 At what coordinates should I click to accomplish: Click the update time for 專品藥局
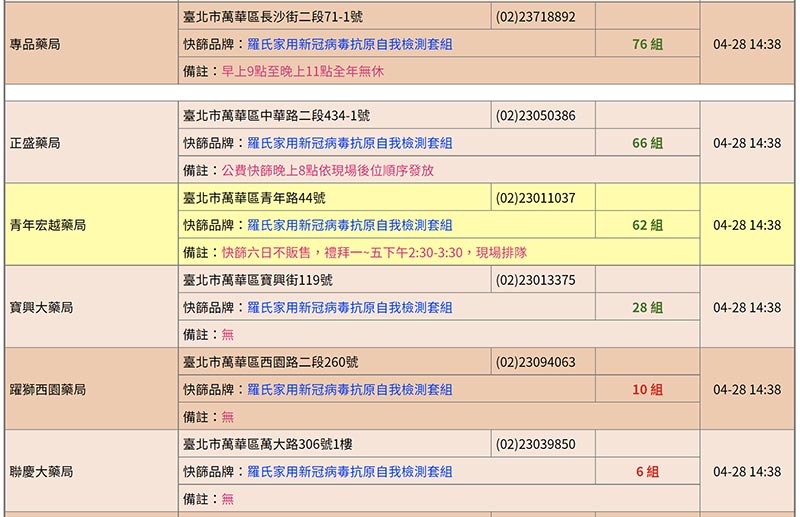click(747, 44)
